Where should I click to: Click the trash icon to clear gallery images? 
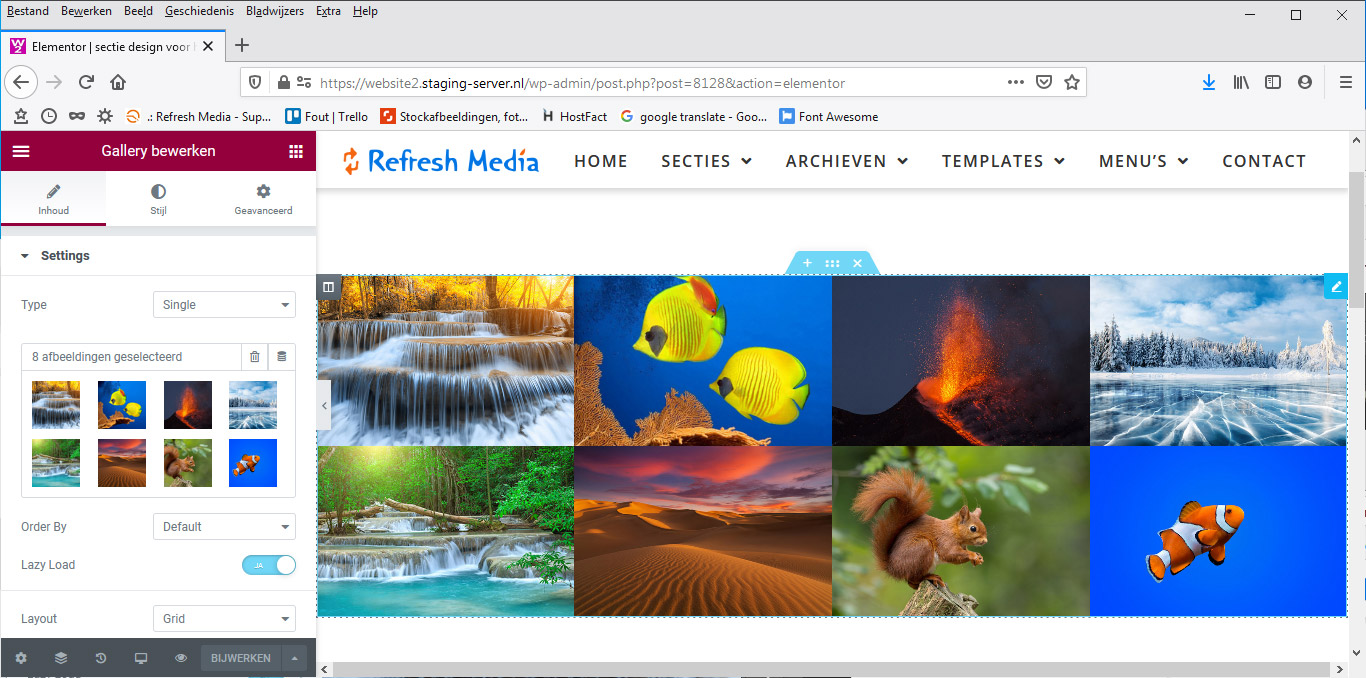click(254, 357)
